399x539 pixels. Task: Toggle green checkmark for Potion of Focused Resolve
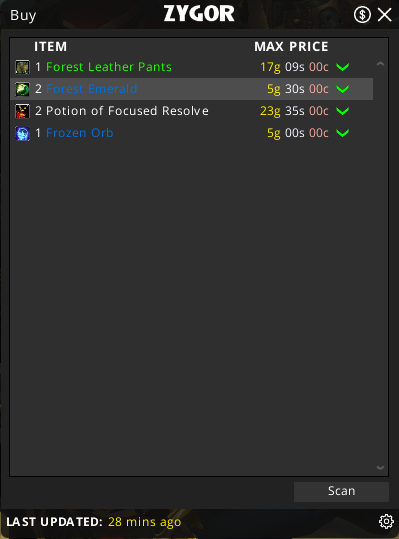[x=343, y=111]
